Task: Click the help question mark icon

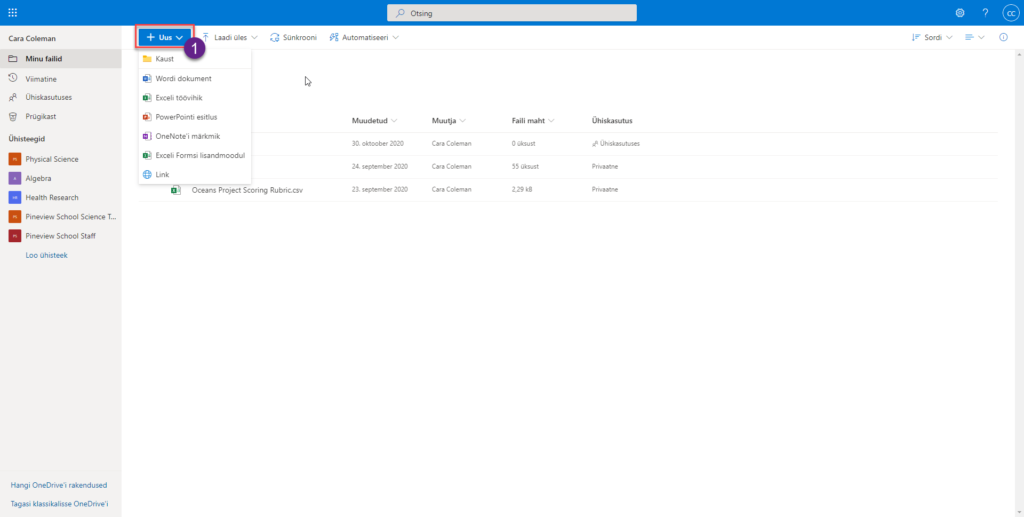Action: [985, 12]
